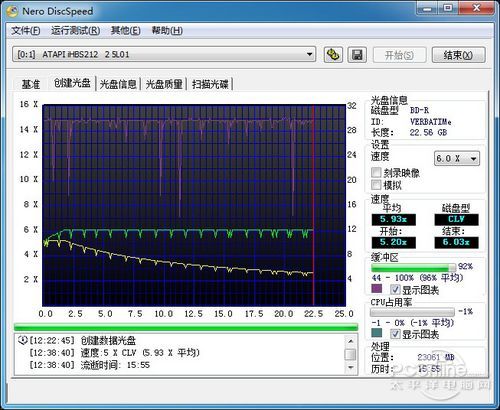Image resolution: width=500 pixels, height=410 pixels.
Task: Click the 结束(X) button
Action: tap(458, 55)
